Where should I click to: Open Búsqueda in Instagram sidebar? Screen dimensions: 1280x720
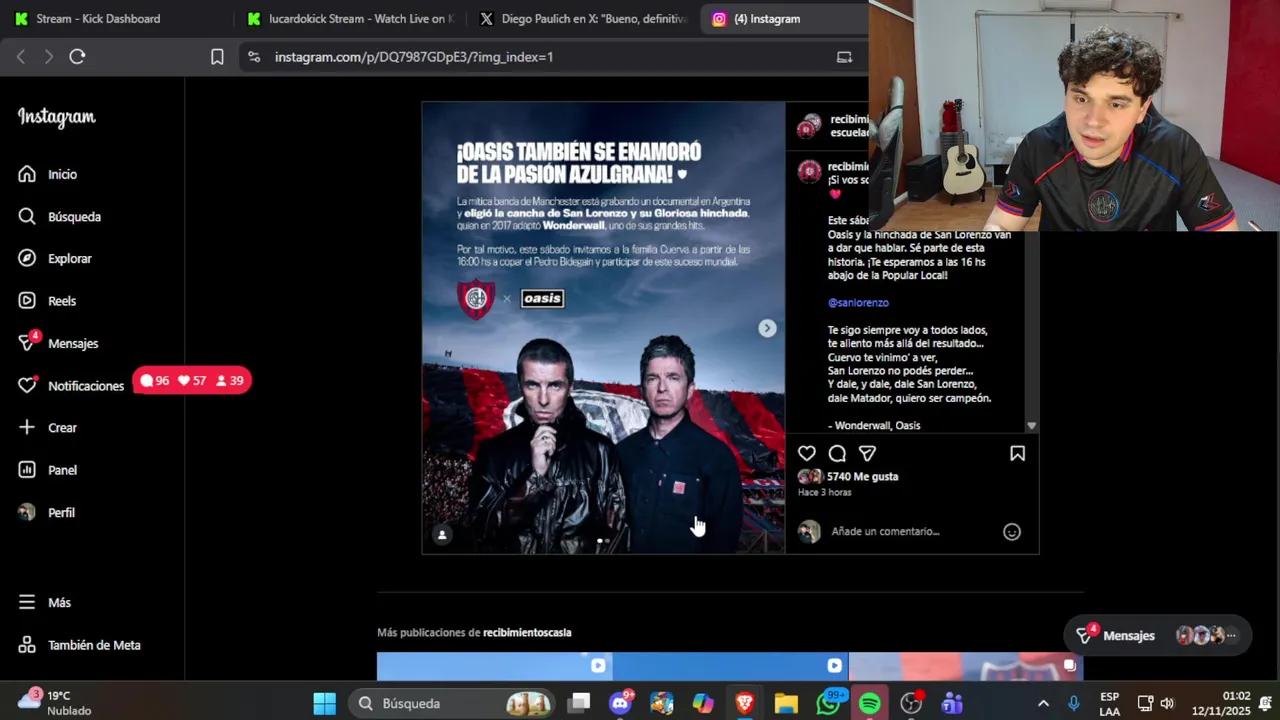pos(59,216)
